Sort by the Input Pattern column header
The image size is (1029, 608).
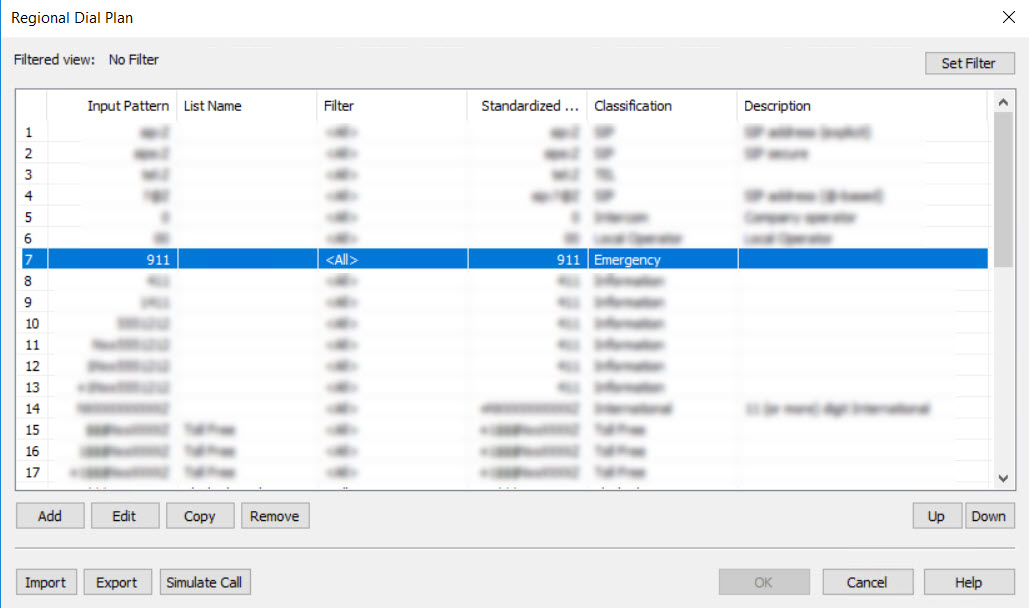click(x=112, y=106)
